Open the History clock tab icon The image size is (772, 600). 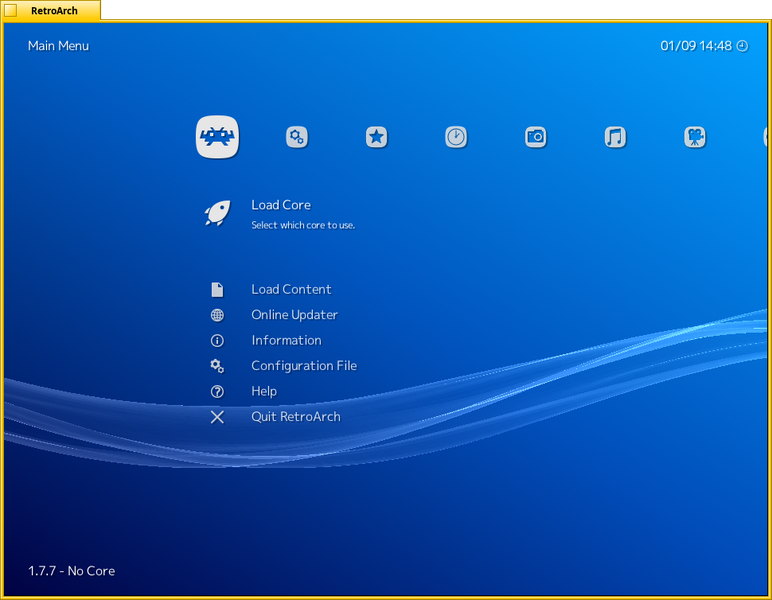[456, 137]
